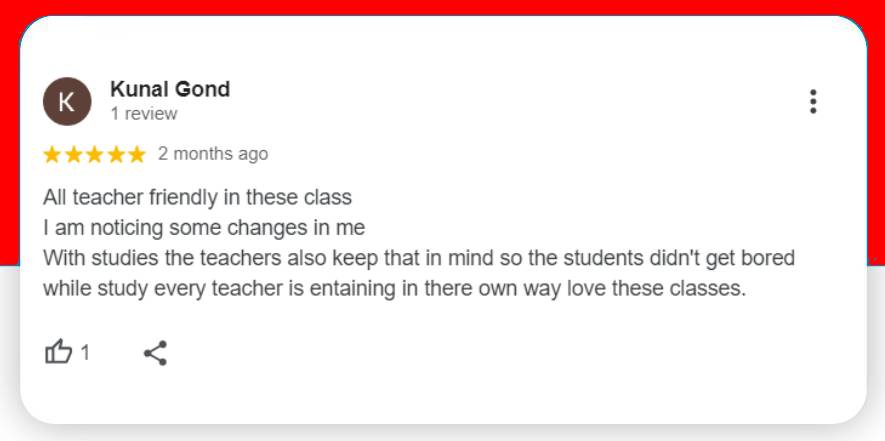The width and height of the screenshot is (885, 441).
Task: Click the second yellow star
Action: [x=73, y=154]
